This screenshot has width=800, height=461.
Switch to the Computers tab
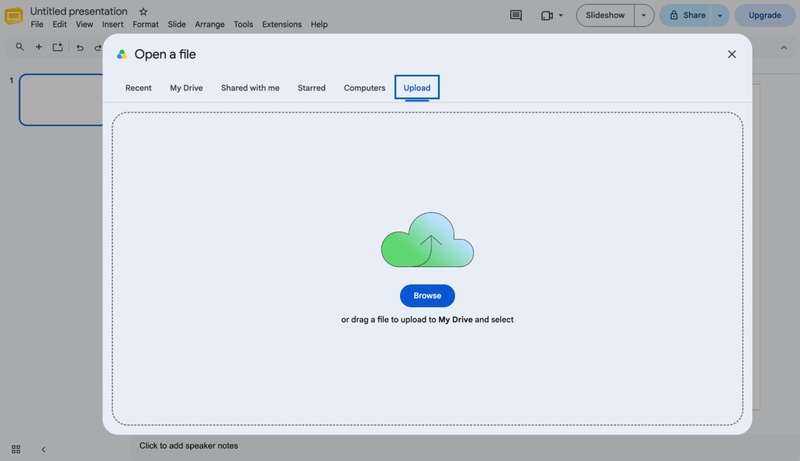coord(364,88)
